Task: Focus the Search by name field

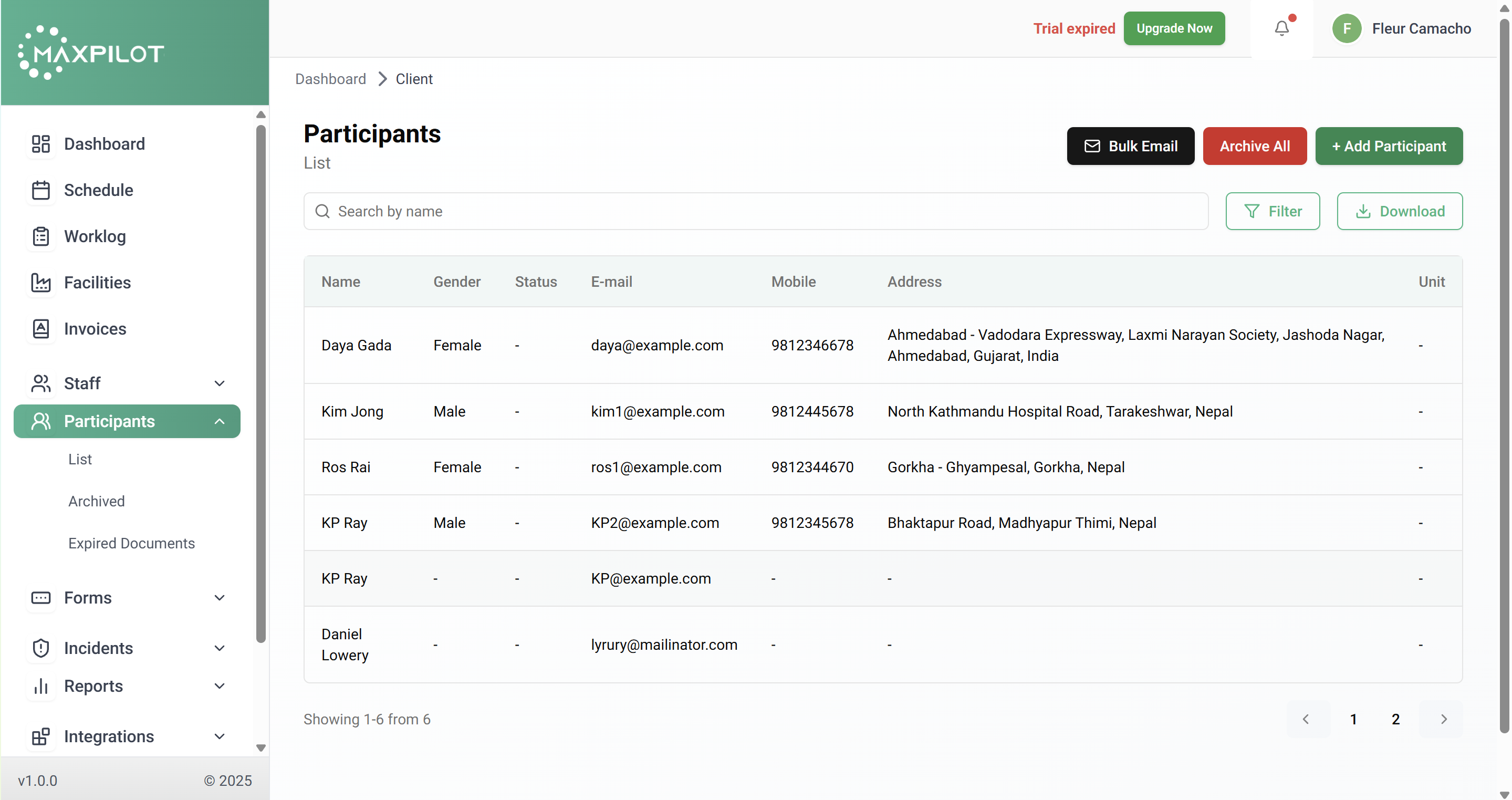Action: pos(755,211)
